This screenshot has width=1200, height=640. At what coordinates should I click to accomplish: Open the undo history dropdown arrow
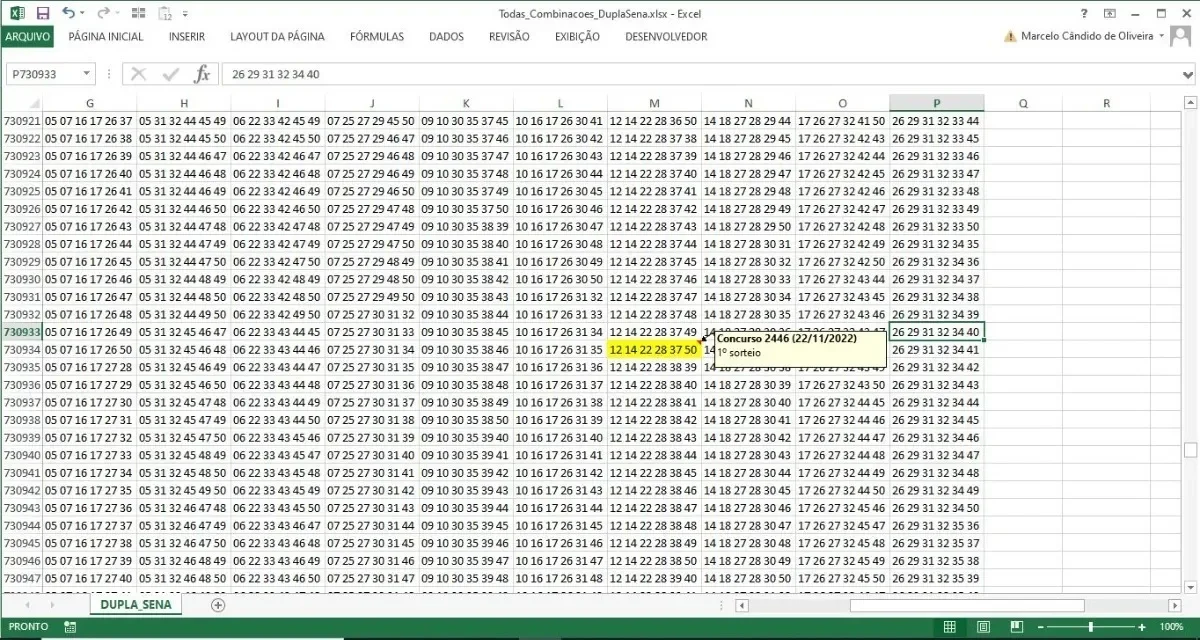coord(82,14)
